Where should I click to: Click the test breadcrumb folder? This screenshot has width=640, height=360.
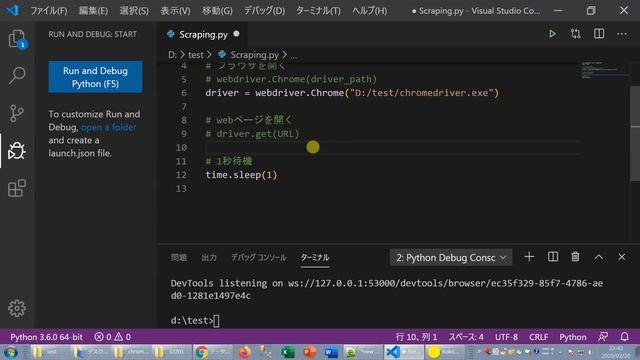point(196,55)
